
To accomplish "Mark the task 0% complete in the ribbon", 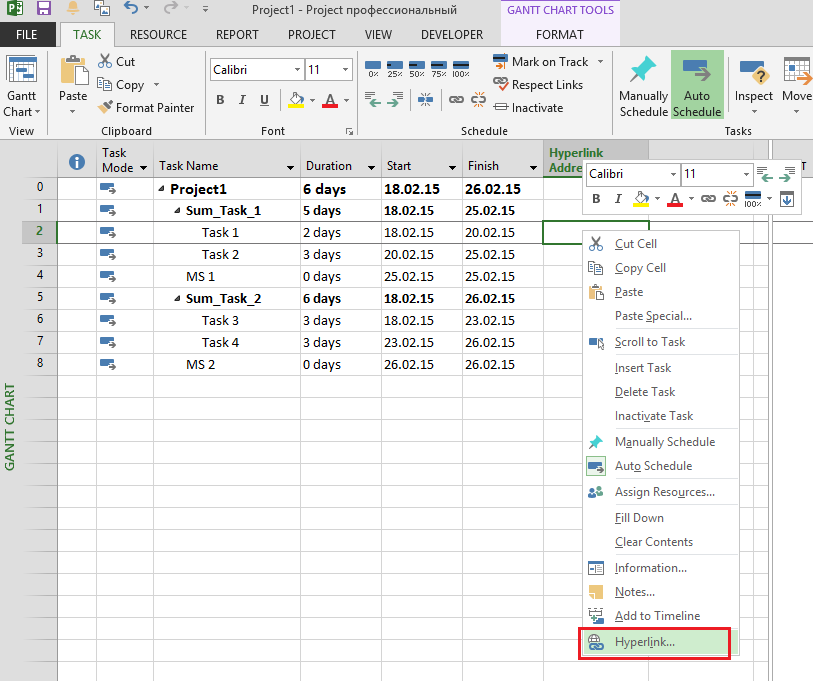I will 373,69.
